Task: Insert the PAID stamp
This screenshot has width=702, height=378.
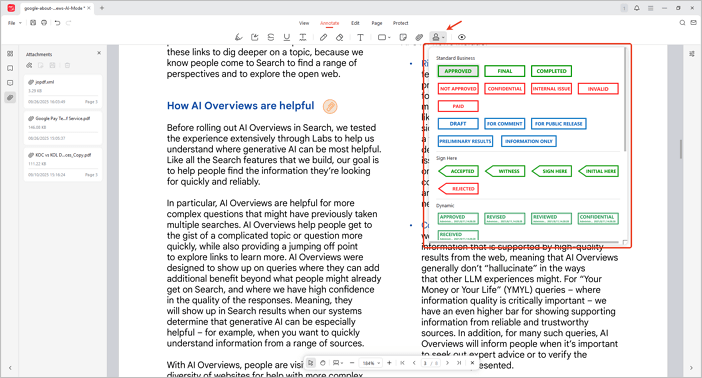Action: pyautogui.click(x=458, y=106)
